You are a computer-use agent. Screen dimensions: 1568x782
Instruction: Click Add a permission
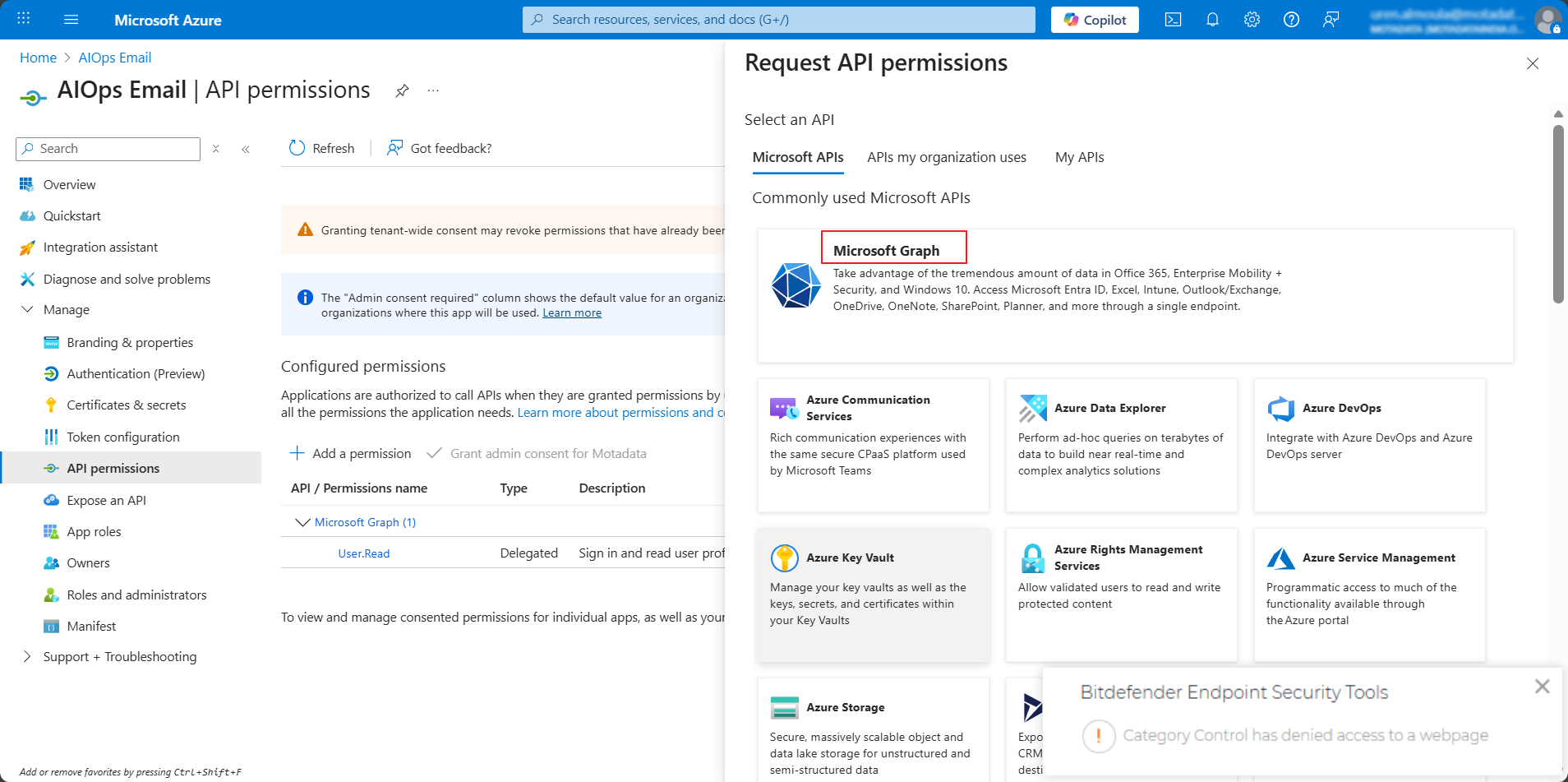350,453
